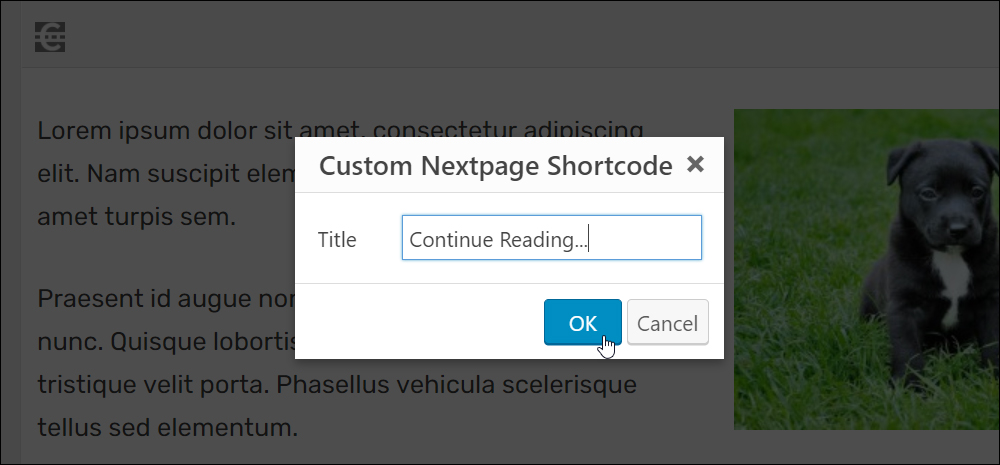Viewport: 1000px width, 465px height.
Task: Click the text 'tellus sed elementum.'
Action: pos(167,427)
